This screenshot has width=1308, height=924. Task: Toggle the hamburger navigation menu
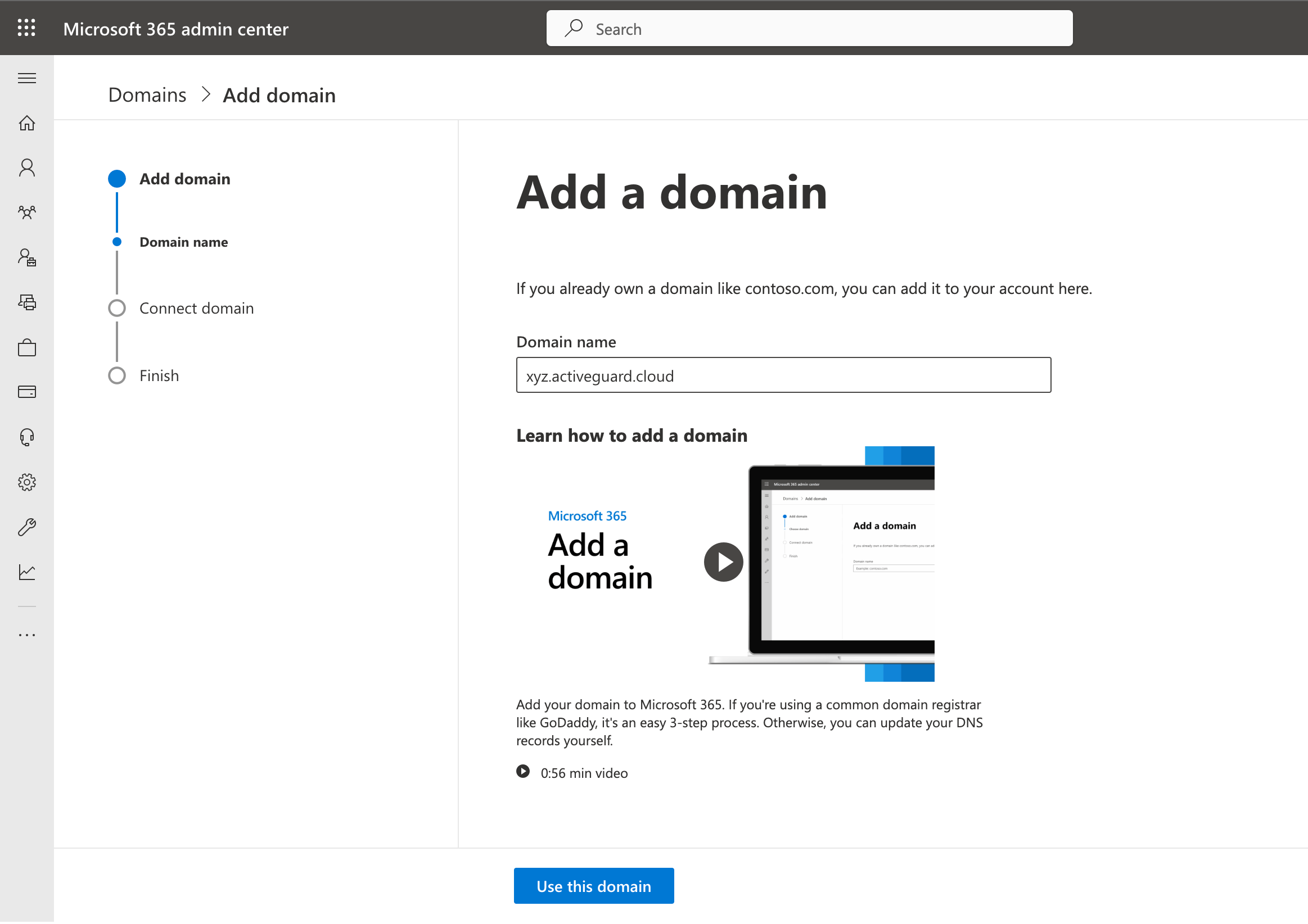click(27, 78)
